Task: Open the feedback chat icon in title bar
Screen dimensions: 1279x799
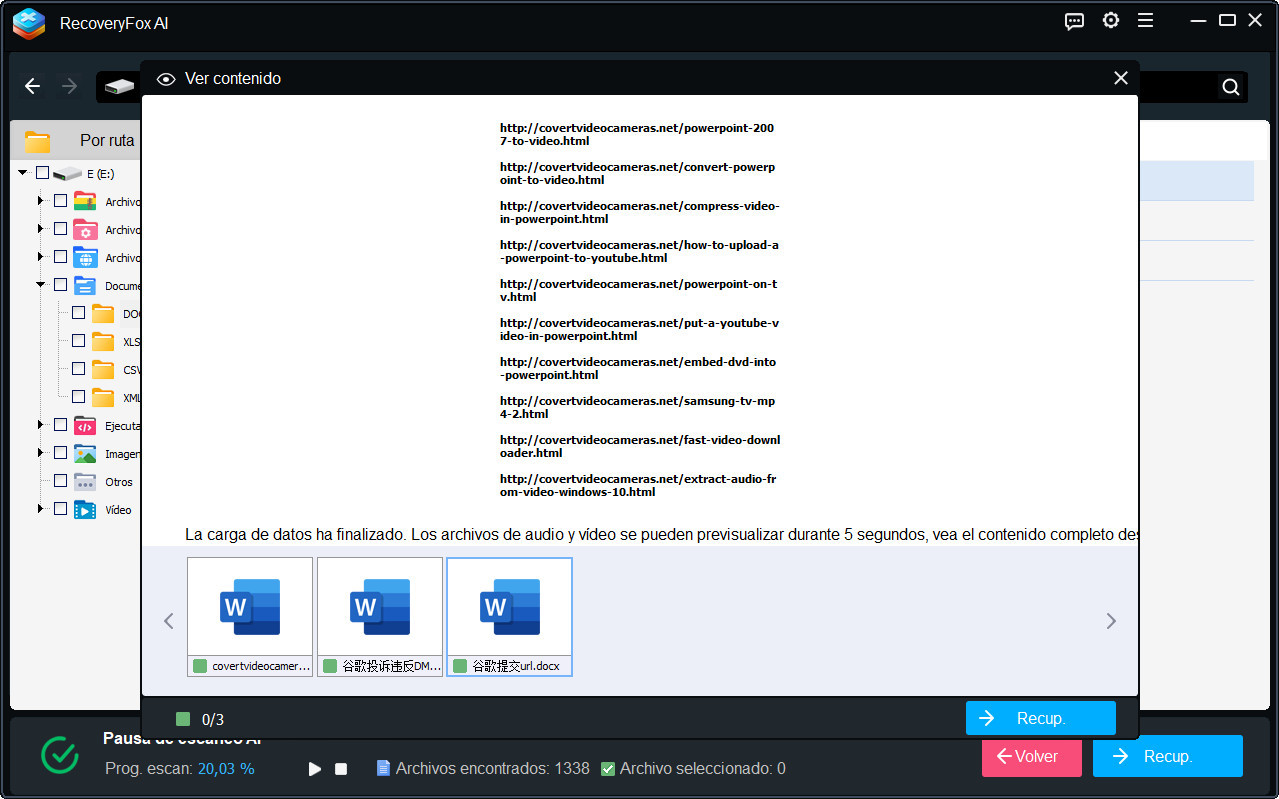Action: [1075, 21]
